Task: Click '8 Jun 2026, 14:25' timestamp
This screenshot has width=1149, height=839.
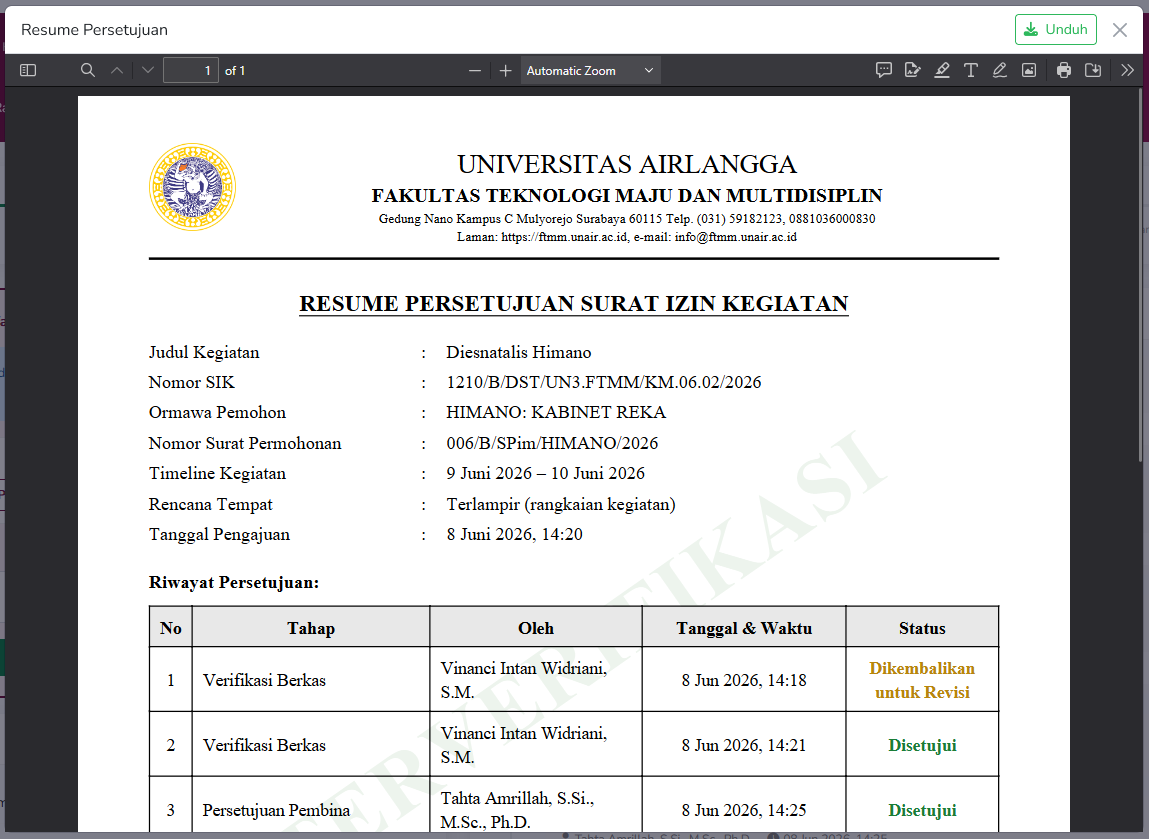Action: point(744,810)
